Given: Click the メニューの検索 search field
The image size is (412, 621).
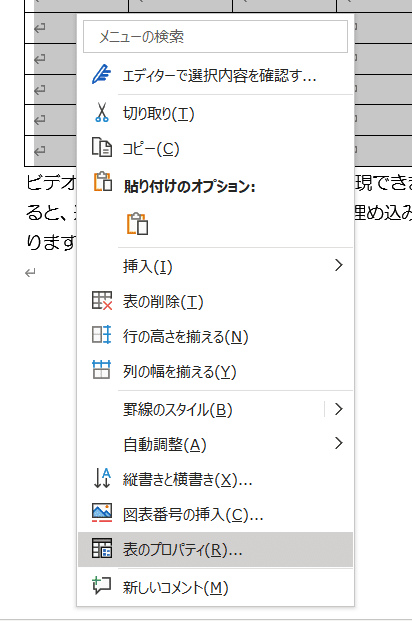Looking at the screenshot, I should pyautogui.click(x=215, y=36).
